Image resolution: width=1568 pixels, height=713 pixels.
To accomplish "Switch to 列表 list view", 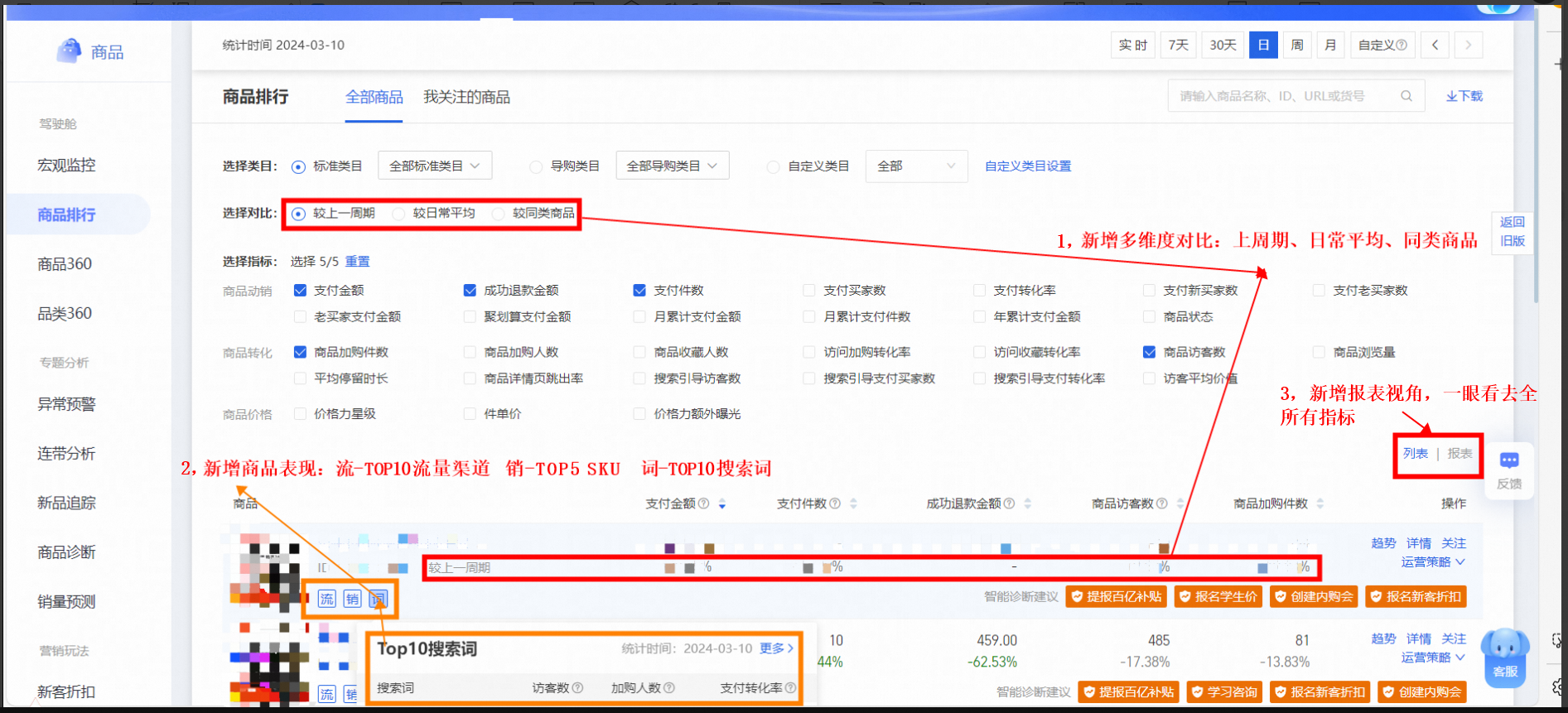I will click(x=1416, y=454).
